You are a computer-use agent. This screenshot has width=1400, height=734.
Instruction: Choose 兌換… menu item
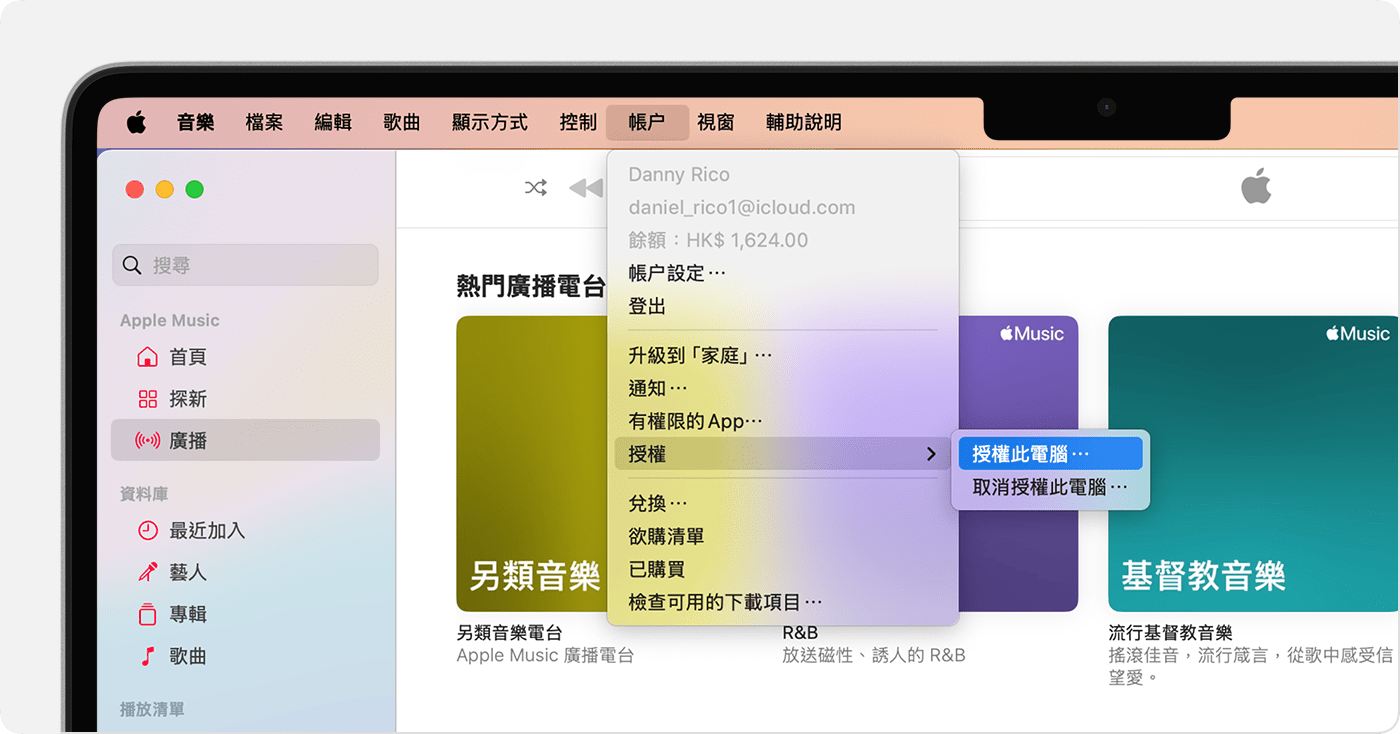(783, 503)
